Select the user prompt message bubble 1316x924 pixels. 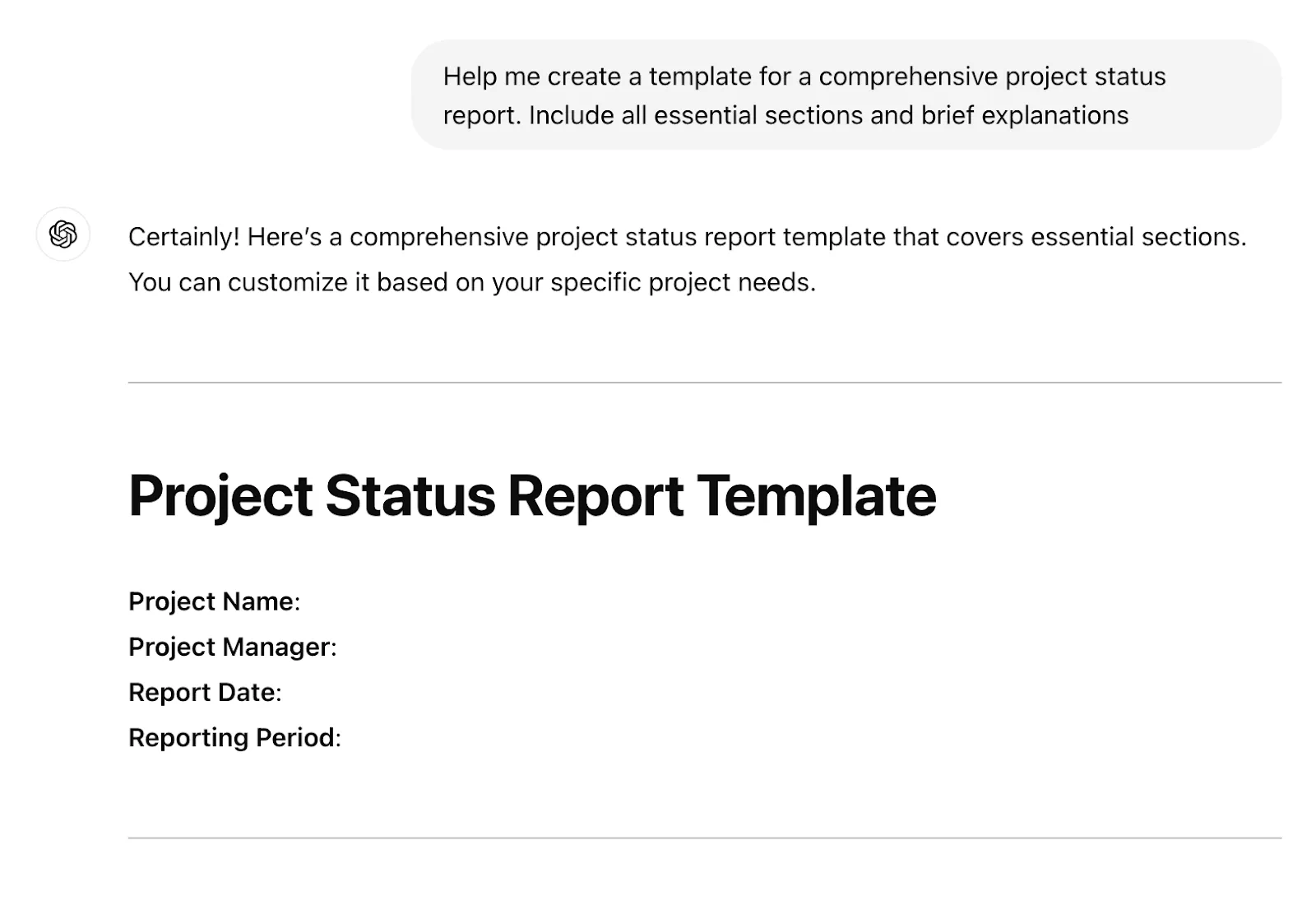click(x=846, y=95)
